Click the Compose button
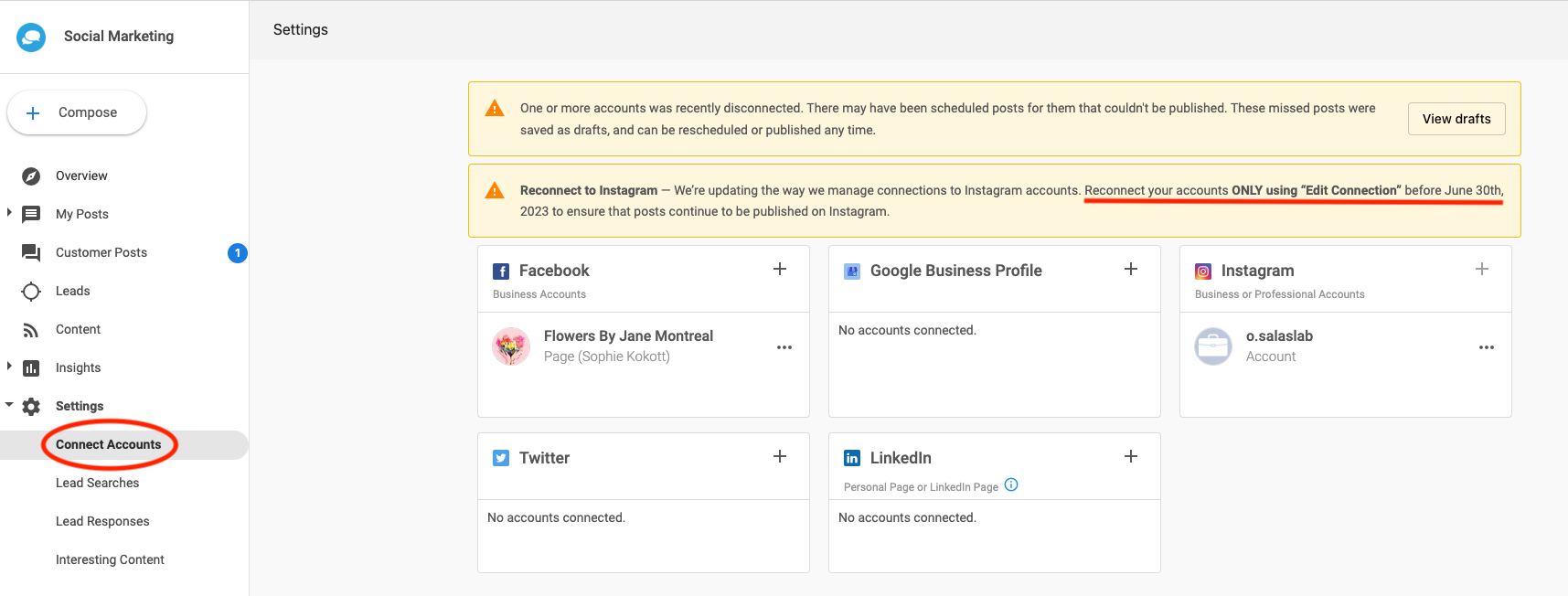The image size is (1568, 596). [77, 112]
